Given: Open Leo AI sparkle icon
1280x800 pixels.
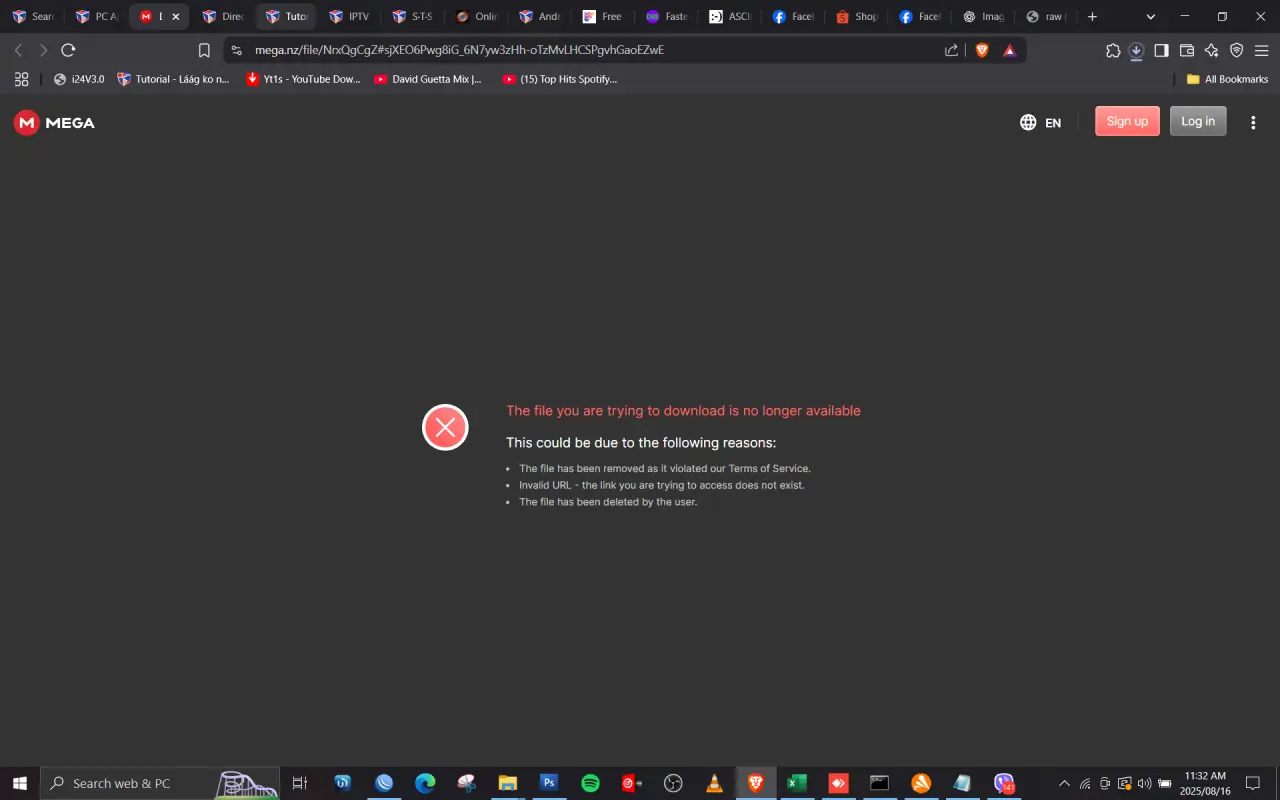Looking at the screenshot, I should click(1212, 50).
